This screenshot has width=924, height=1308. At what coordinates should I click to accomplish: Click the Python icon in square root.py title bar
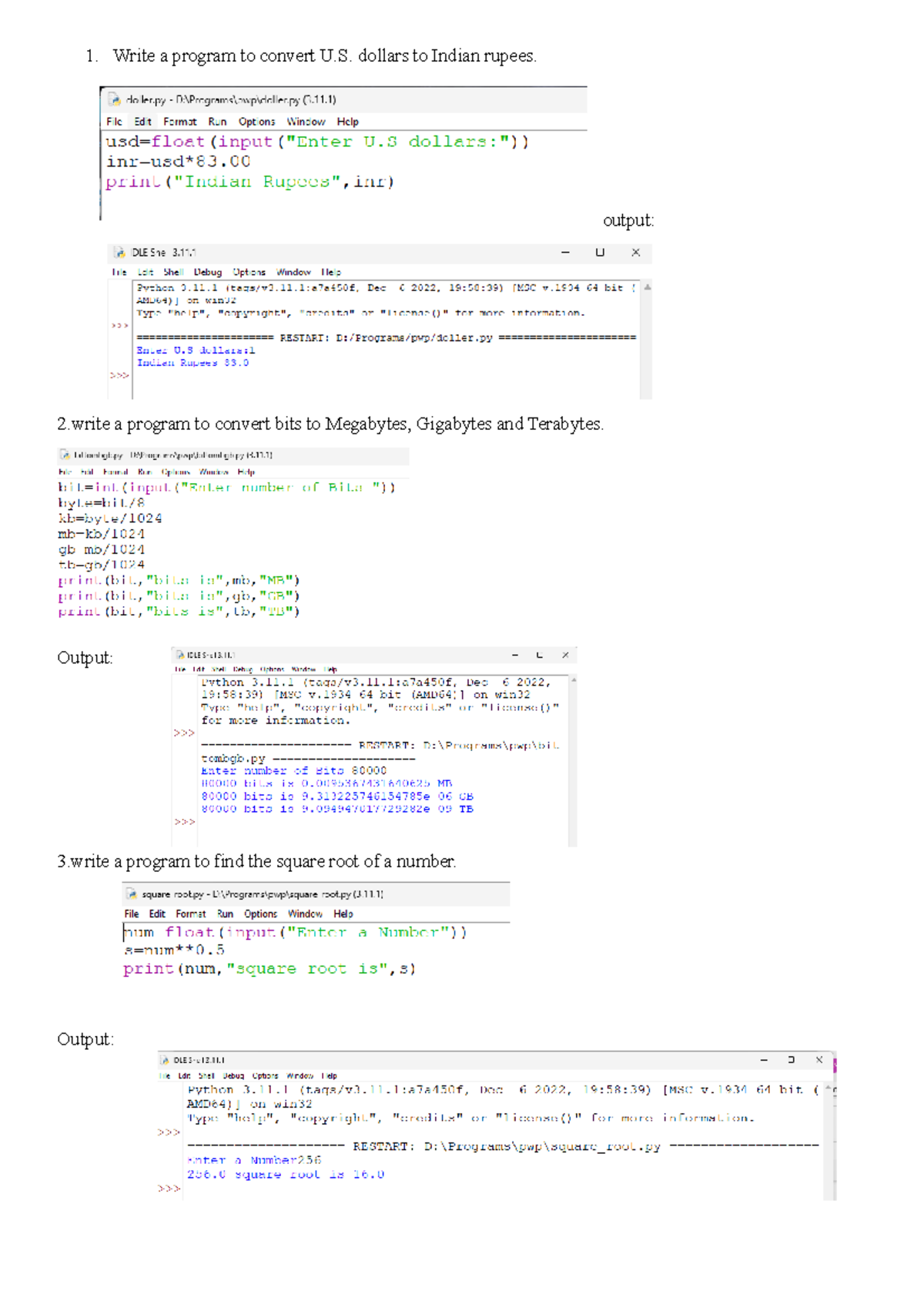point(131,894)
